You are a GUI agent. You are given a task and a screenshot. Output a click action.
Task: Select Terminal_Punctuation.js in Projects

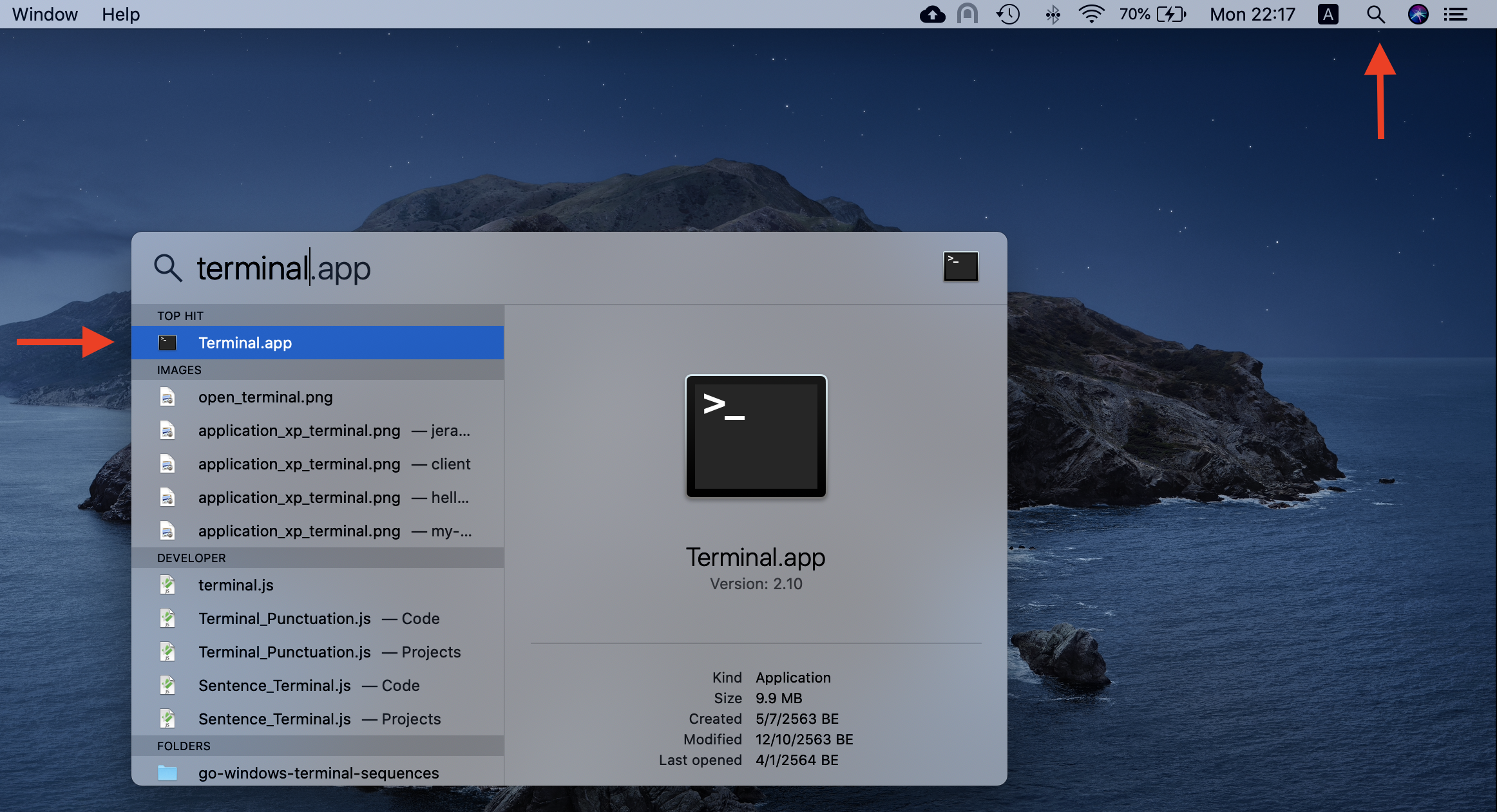coord(318,652)
